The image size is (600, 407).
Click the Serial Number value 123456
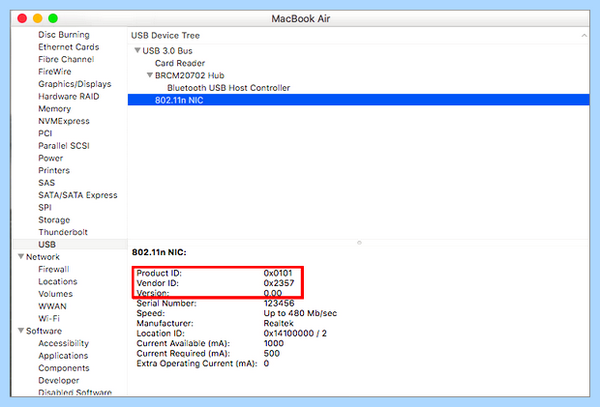[279, 303]
